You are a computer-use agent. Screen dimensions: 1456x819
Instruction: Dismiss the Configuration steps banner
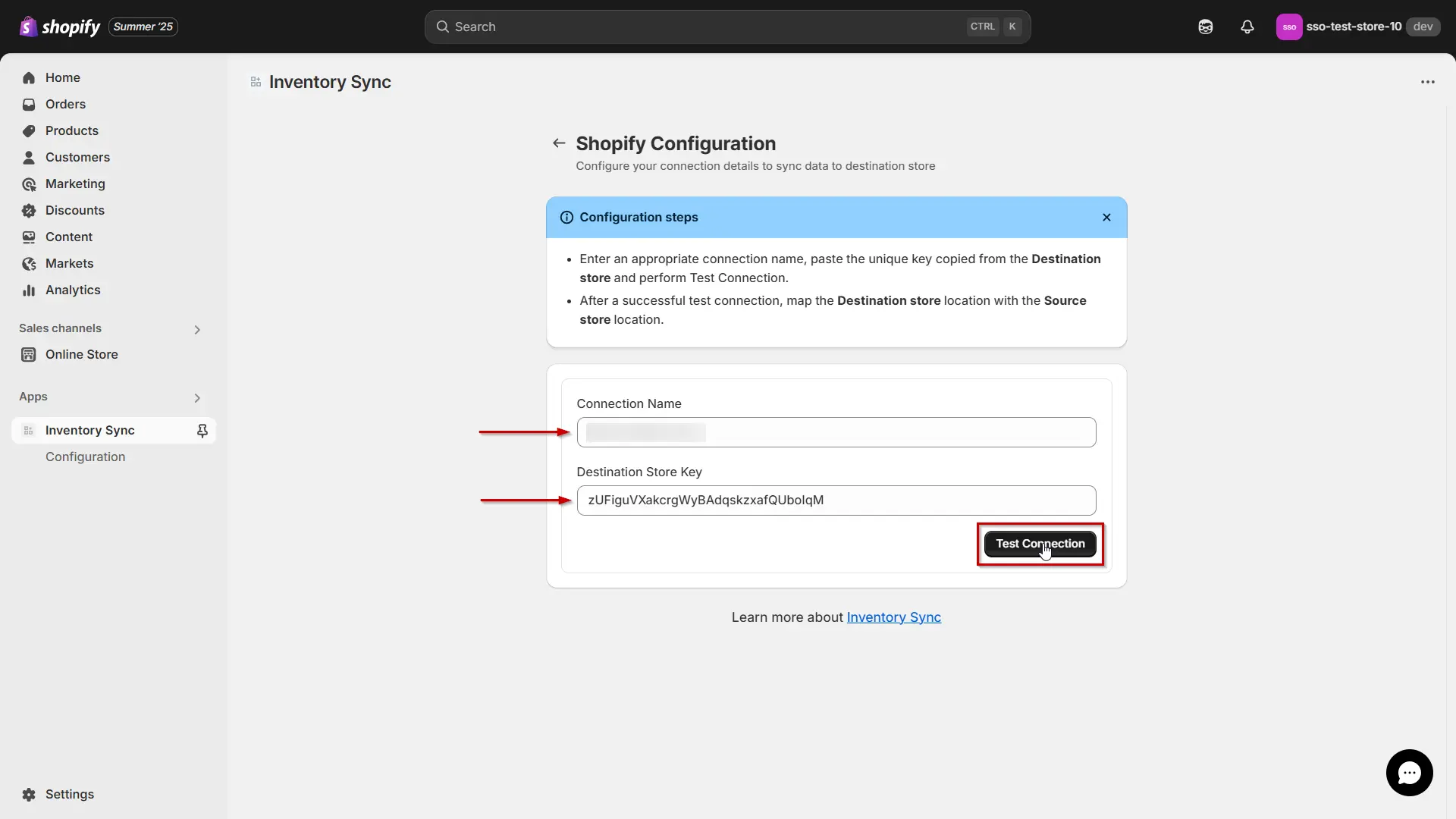point(1106,217)
